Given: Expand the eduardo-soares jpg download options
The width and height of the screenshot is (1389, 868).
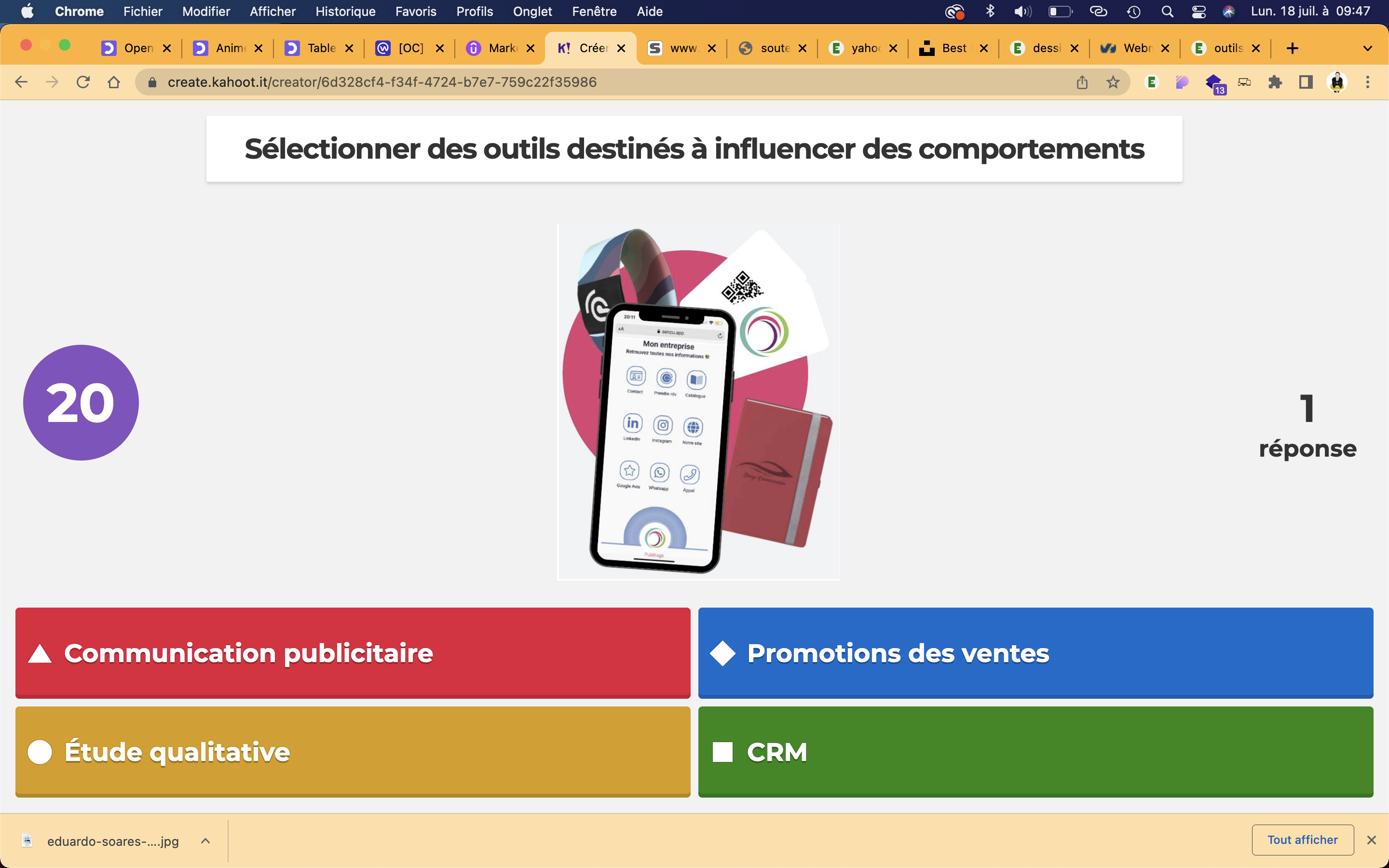Looking at the screenshot, I should tap(205, 841).
